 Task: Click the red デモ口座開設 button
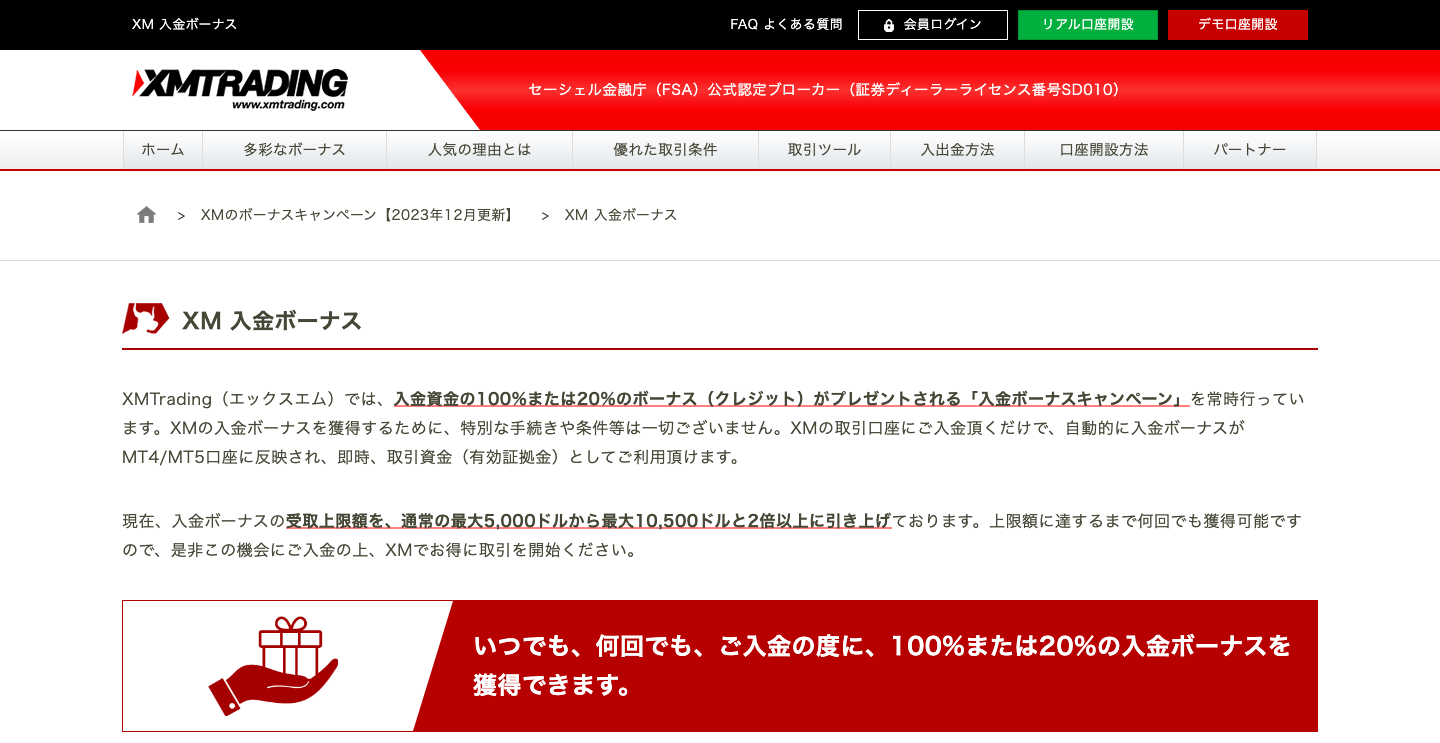(x=1238, y=25)
